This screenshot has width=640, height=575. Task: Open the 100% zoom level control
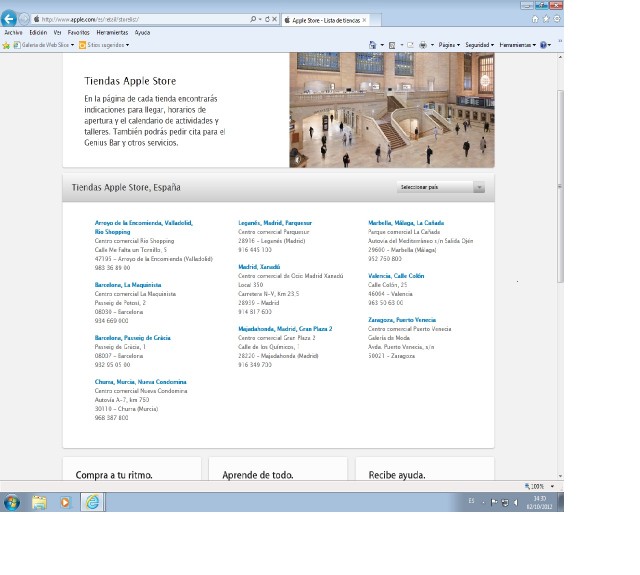[539, 486]
